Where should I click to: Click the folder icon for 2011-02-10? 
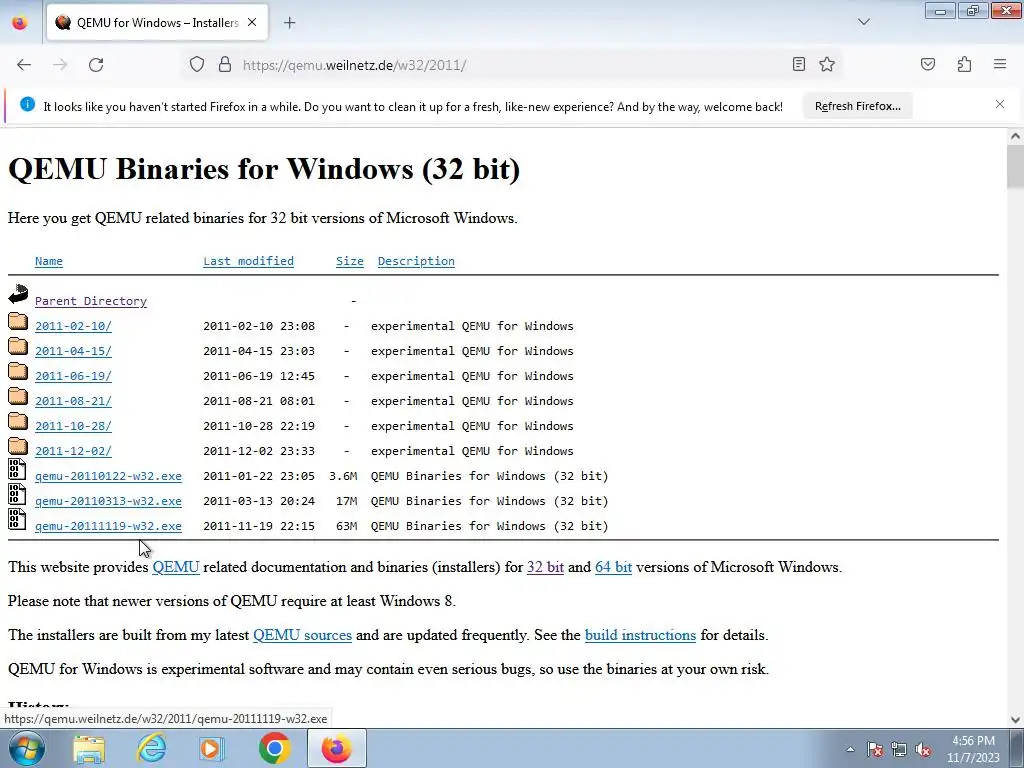18,322
